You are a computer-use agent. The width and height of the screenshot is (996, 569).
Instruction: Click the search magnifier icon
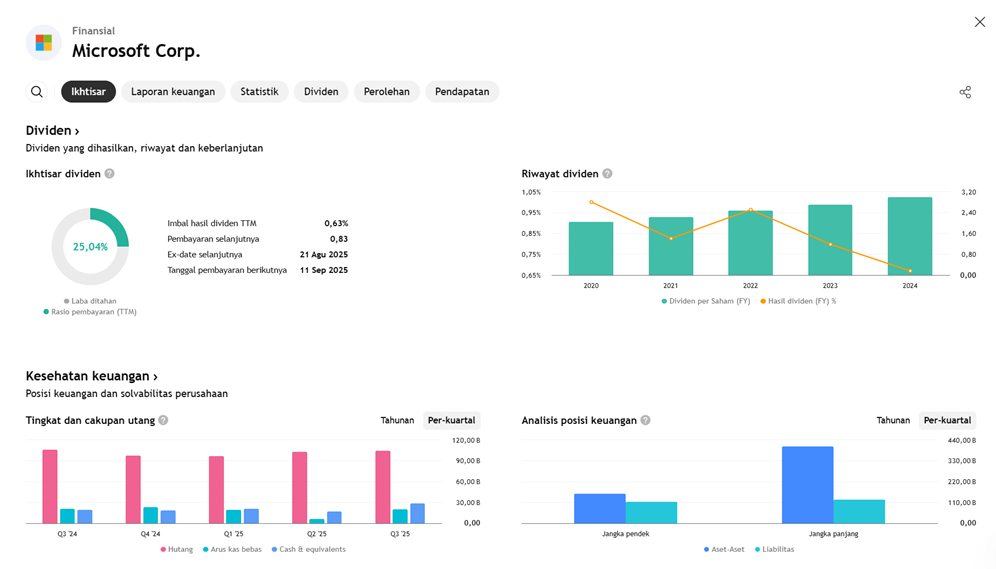pos(37,91)
